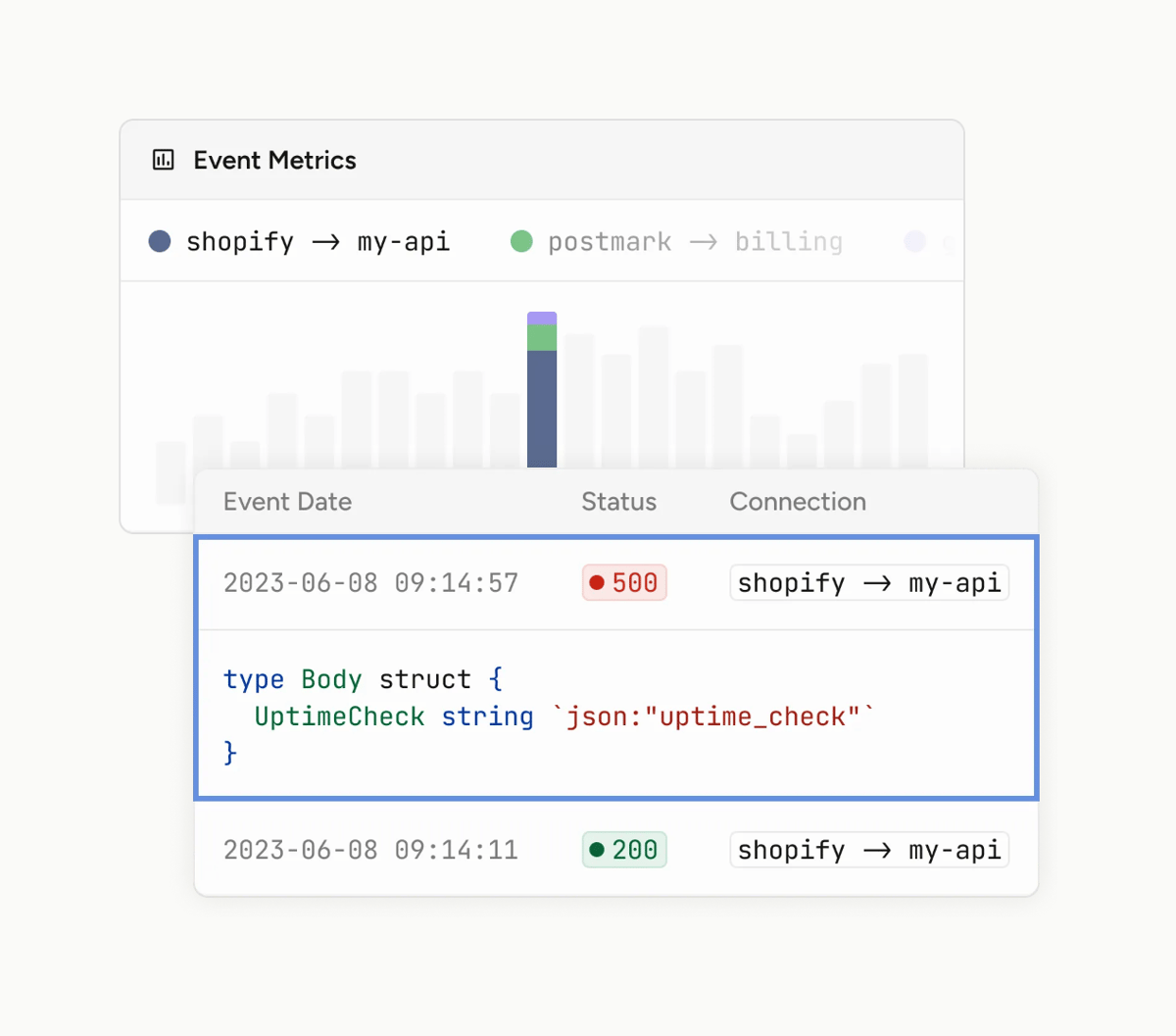Click the 500 status badge
The image size is (1176, 1036).
point(623,582)
